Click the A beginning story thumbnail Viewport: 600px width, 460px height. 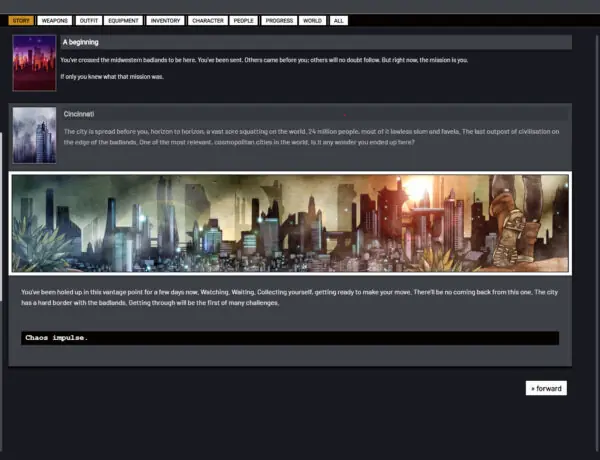pos(34,63)
